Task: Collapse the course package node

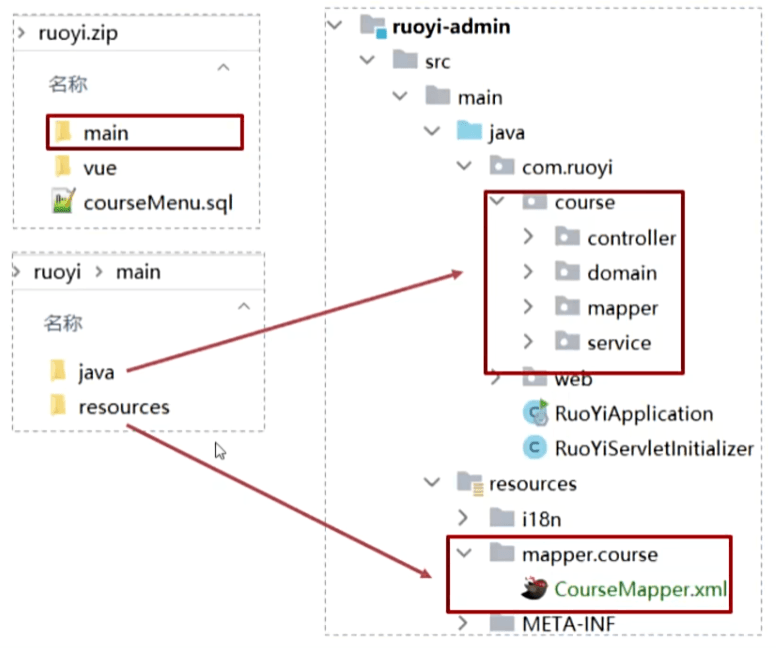Action: [x=497, y=201]
